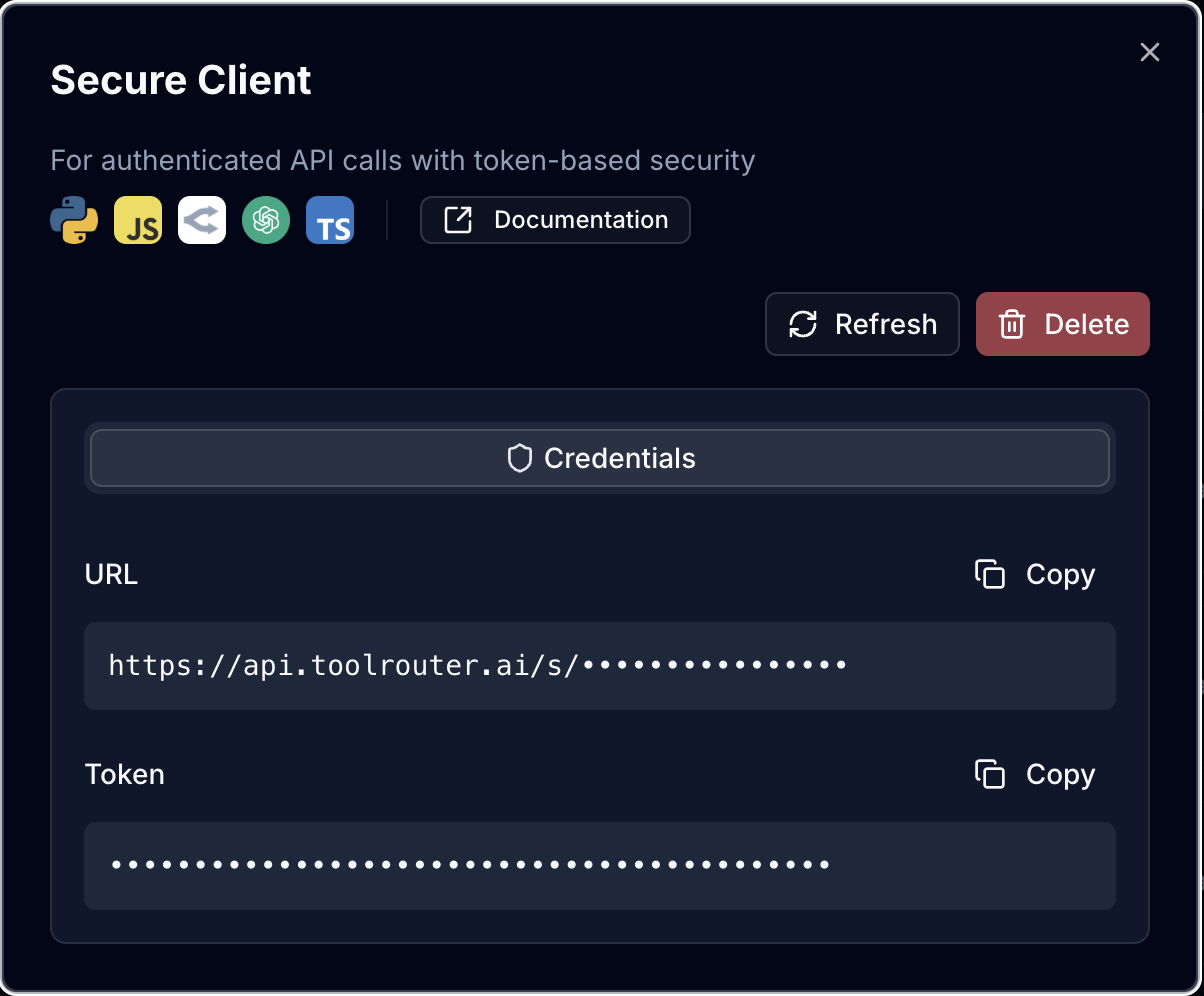Copy the hidden security token
1204x996 pixels.
[x=1034, y=774]
